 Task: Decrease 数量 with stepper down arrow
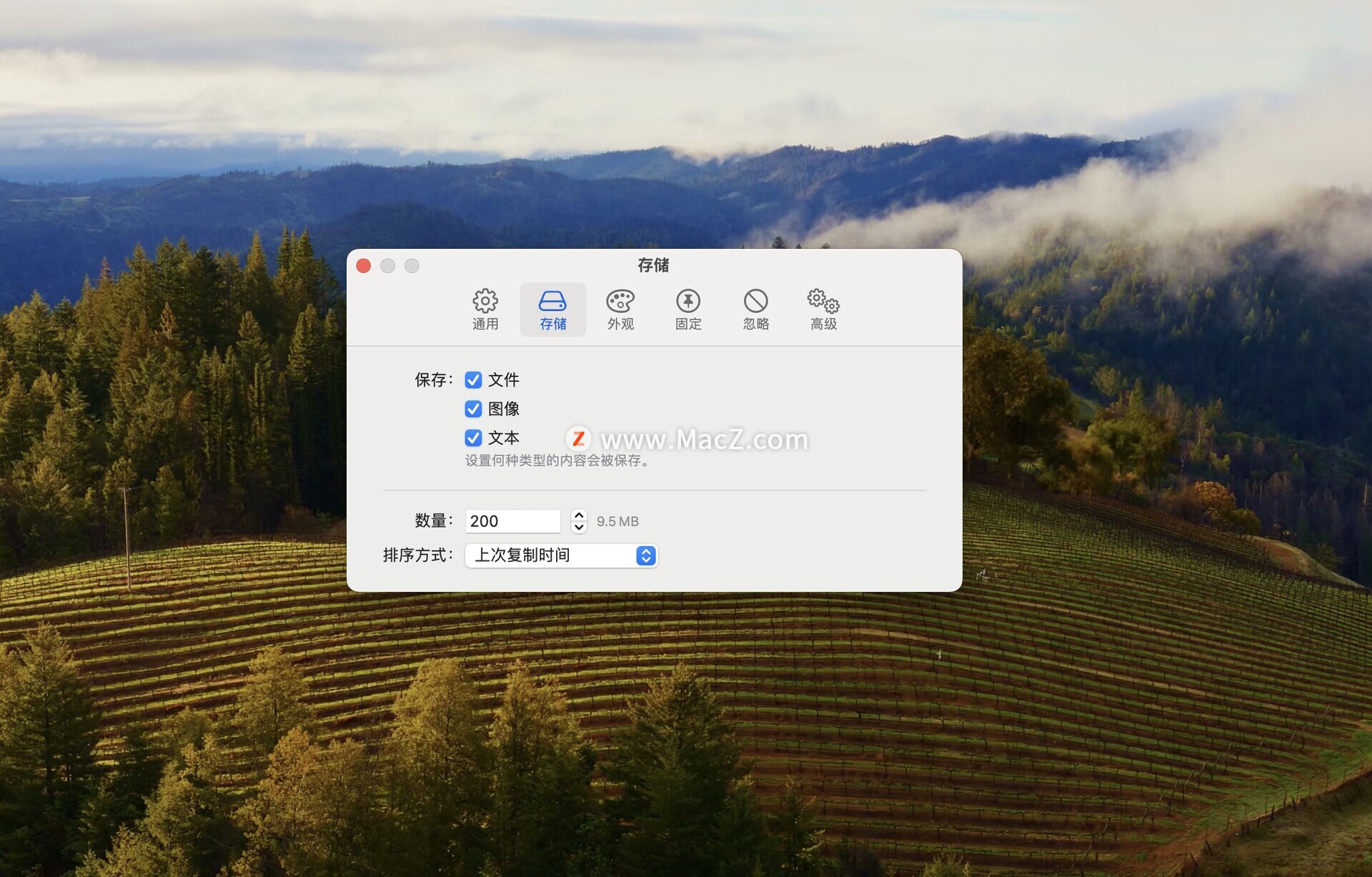[579, 527]
